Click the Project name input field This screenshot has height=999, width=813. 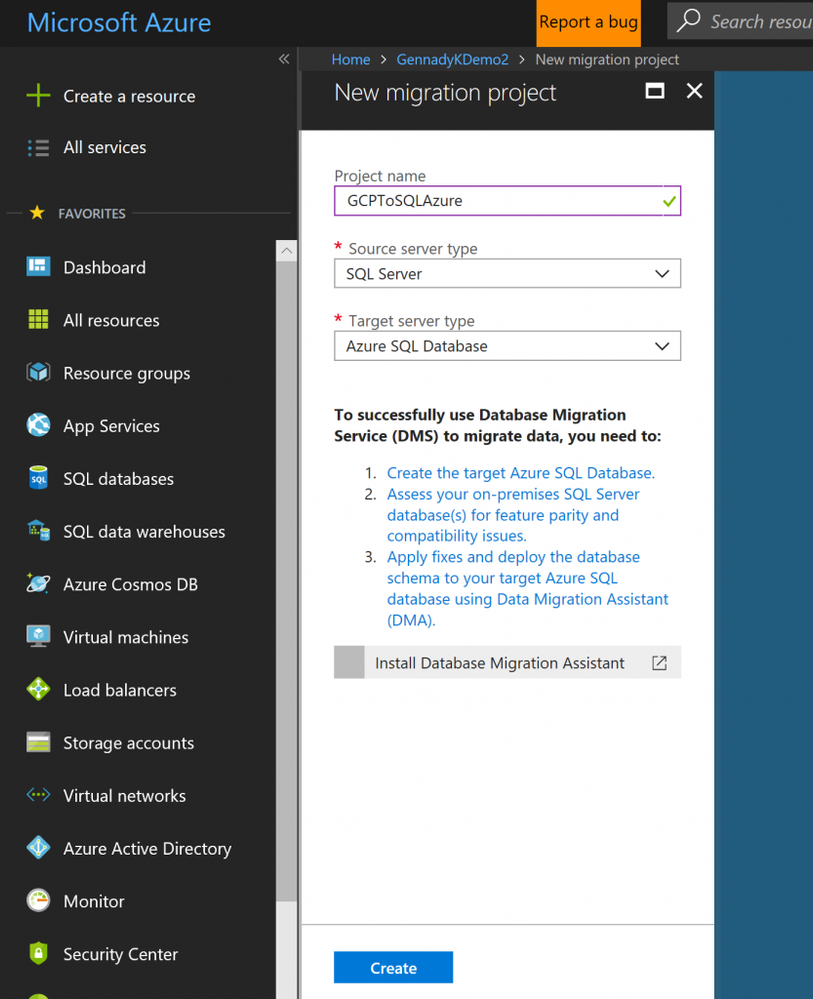[x=507, y=201]
